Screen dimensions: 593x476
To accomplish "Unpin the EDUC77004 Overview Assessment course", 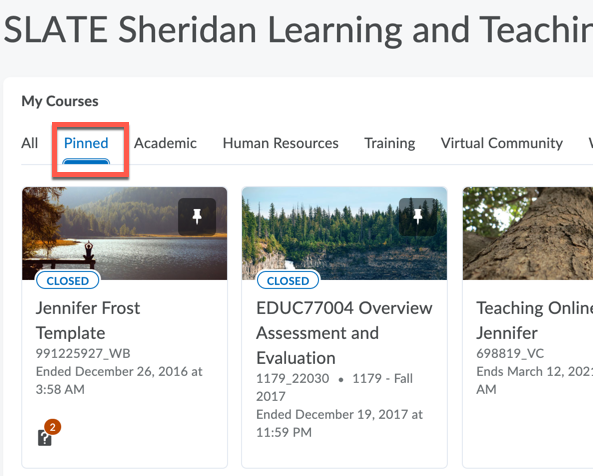I will (418, 217).
